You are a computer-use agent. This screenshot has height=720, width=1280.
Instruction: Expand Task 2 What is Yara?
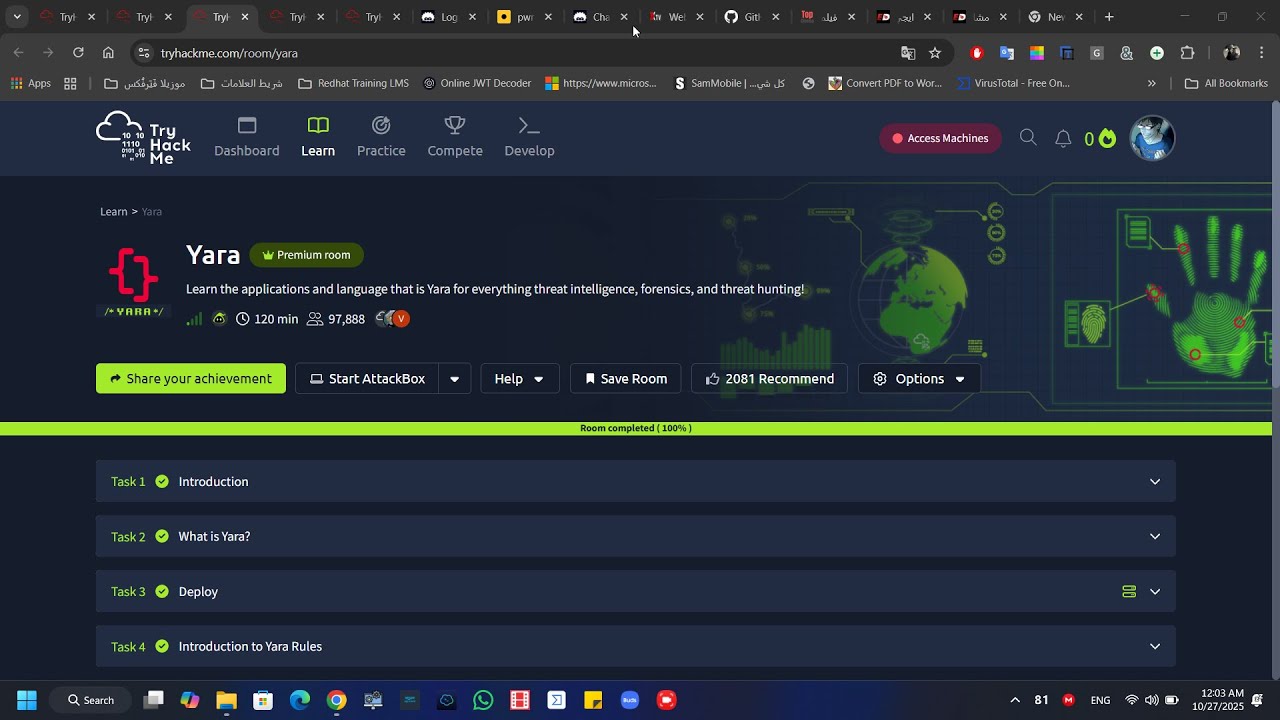click(x=636, y=537)
